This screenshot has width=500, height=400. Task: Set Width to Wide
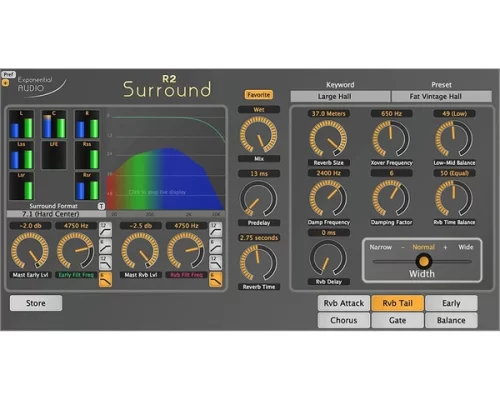pyautogui.click(x=466, y=247)
